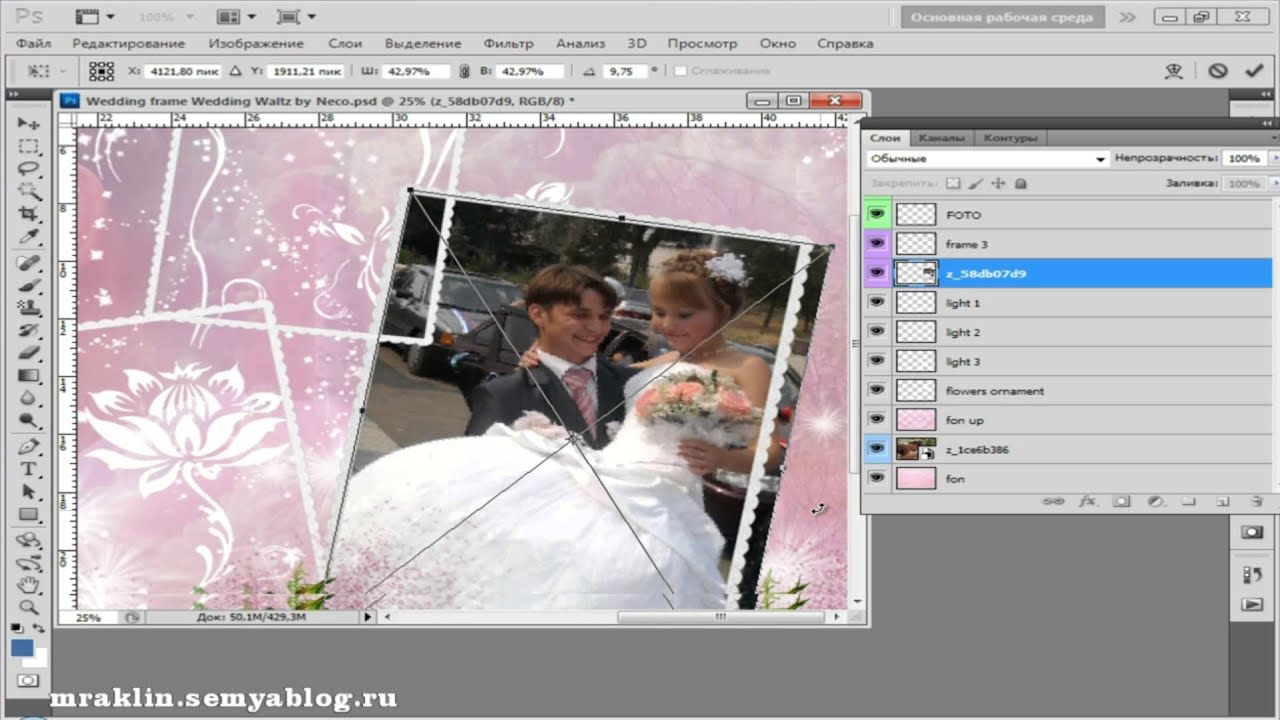Click the Основная рабочая среда workspace button

pyautogui.click(x=1003, y=17)
